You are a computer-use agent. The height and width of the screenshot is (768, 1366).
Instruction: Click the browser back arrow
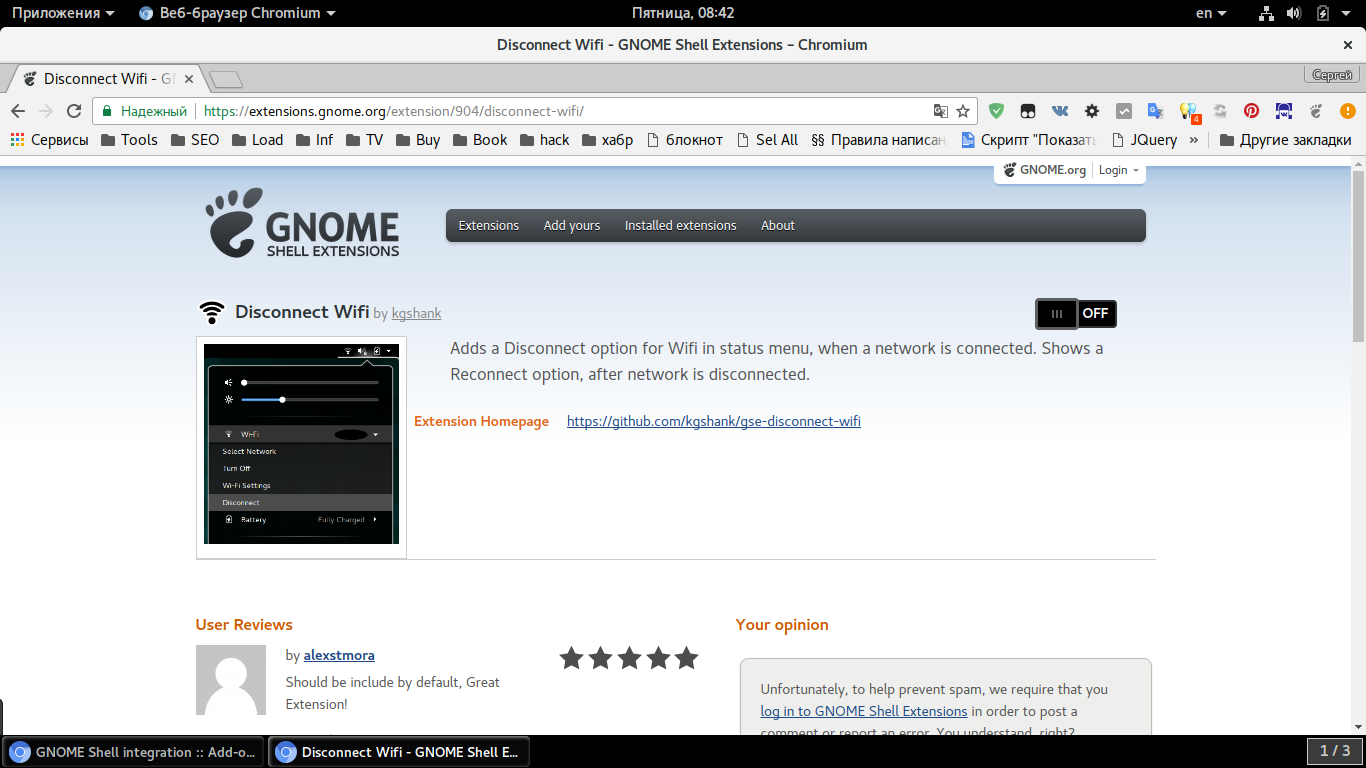tap(18, 111)
